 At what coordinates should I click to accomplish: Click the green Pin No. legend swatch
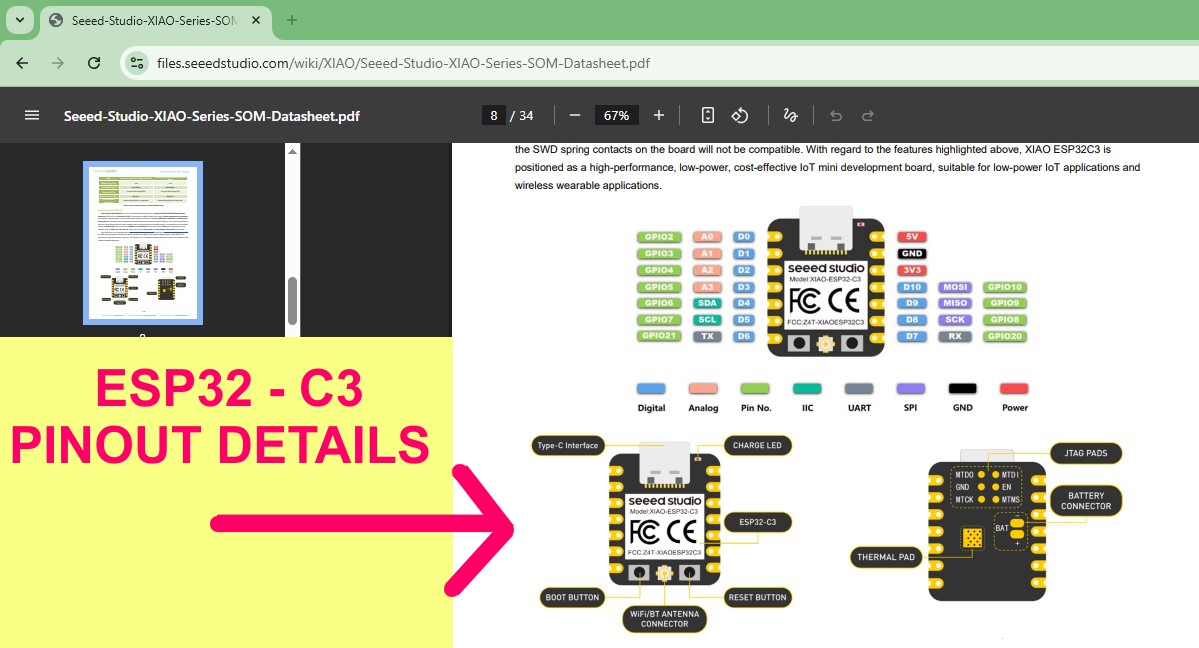tap(755, 389)
